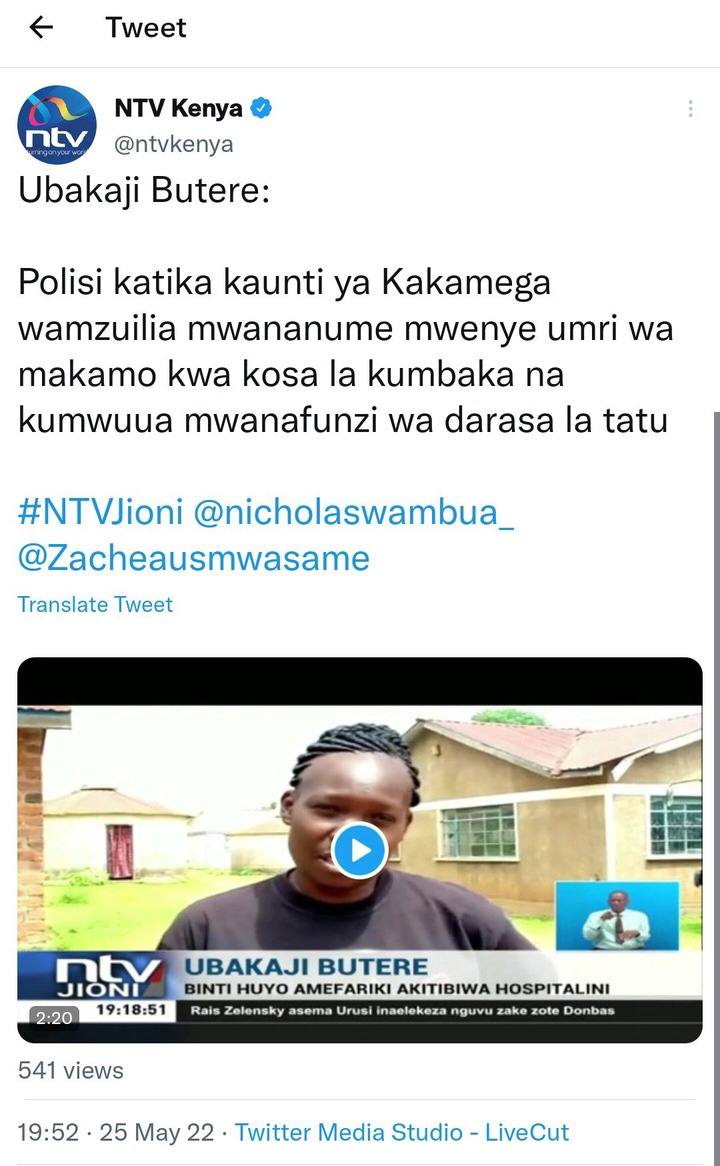Open @nicholaswambua_ mention
720x1166 pixels.
353,512
